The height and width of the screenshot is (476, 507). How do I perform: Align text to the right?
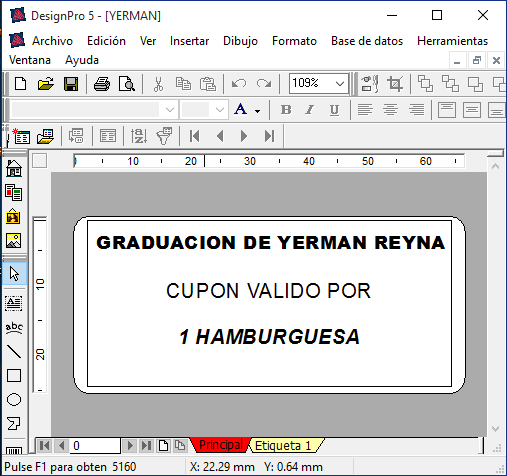(417, 109)
